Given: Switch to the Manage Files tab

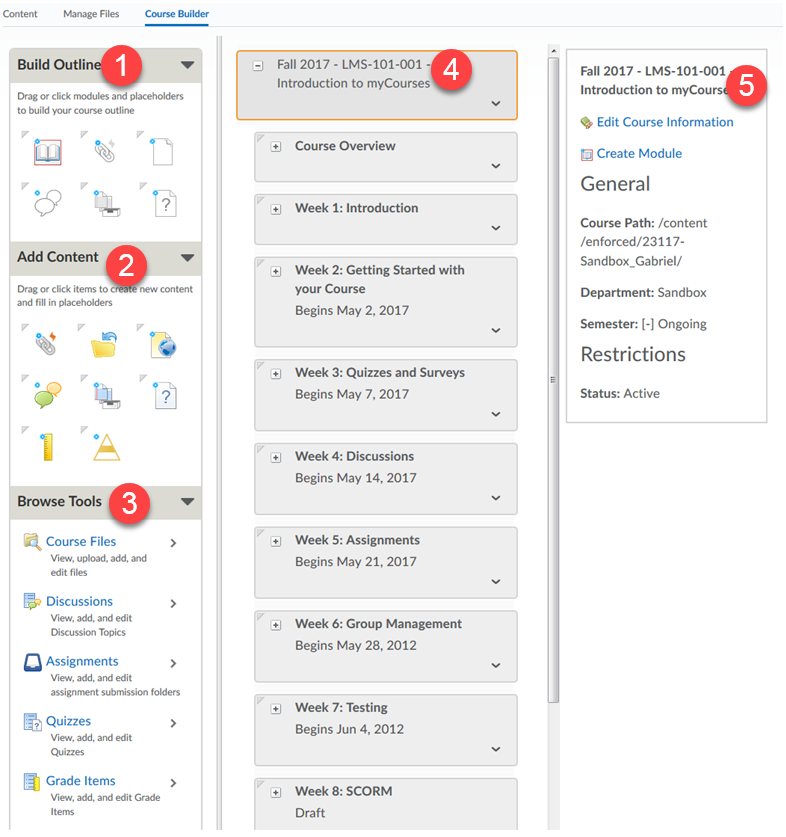Looking at the screenshot, I should click(91, 14).
